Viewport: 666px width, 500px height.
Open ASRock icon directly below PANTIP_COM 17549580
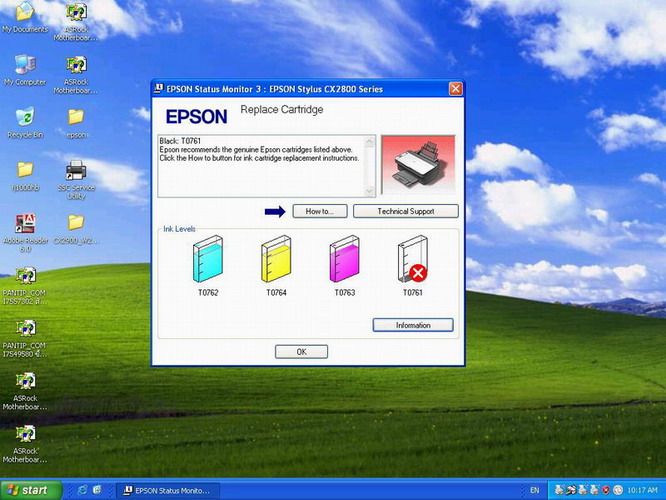(x=25, y=390)
